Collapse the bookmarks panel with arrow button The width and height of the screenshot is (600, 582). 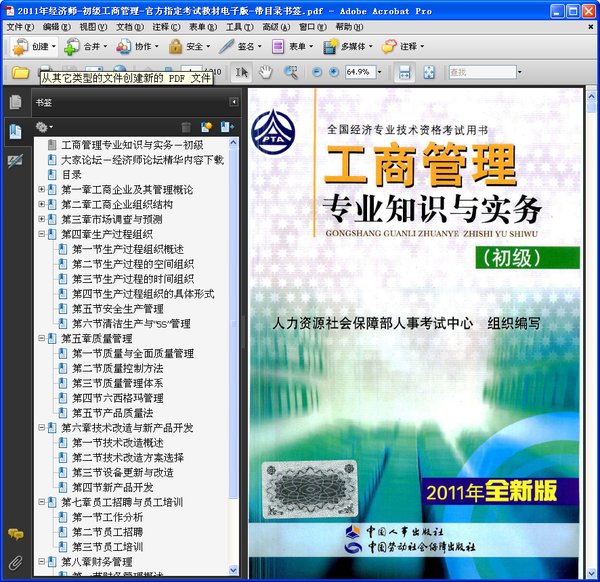[x=234, y=102]
